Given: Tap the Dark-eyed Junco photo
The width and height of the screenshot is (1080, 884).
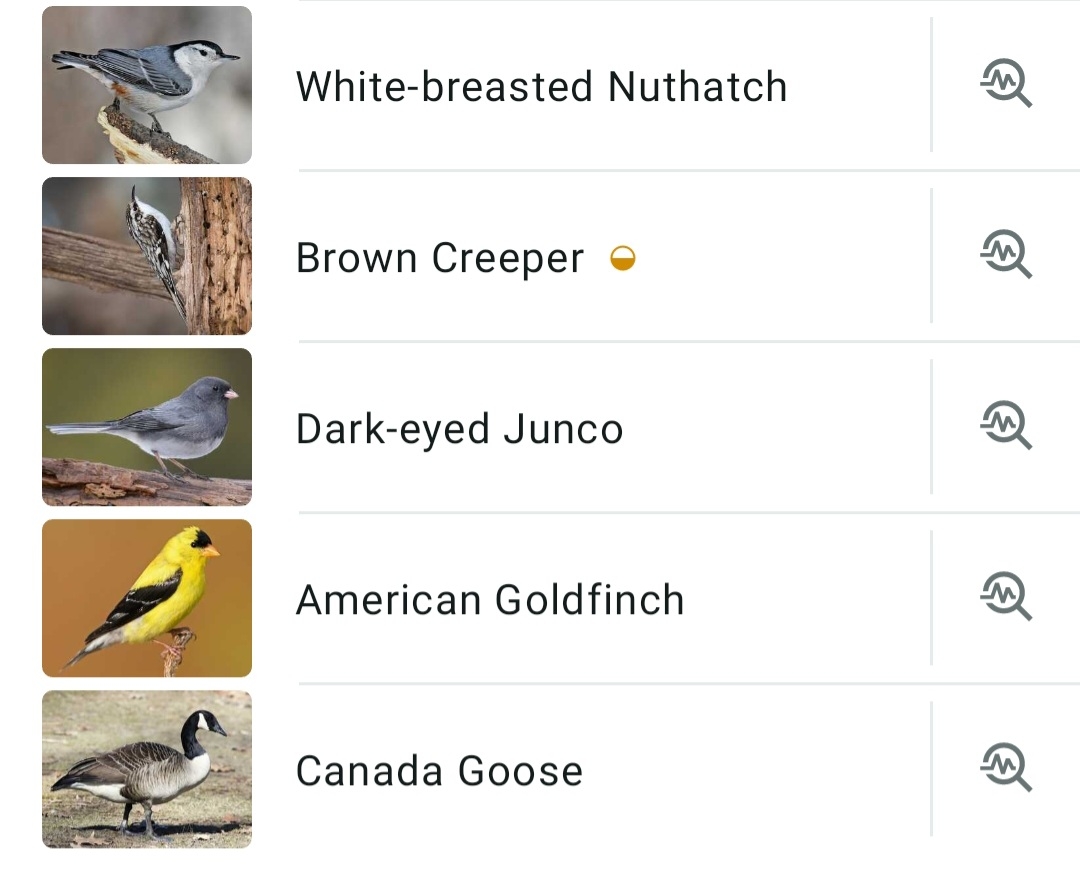Looking at the screenshot, I should (x=147, y=427).
